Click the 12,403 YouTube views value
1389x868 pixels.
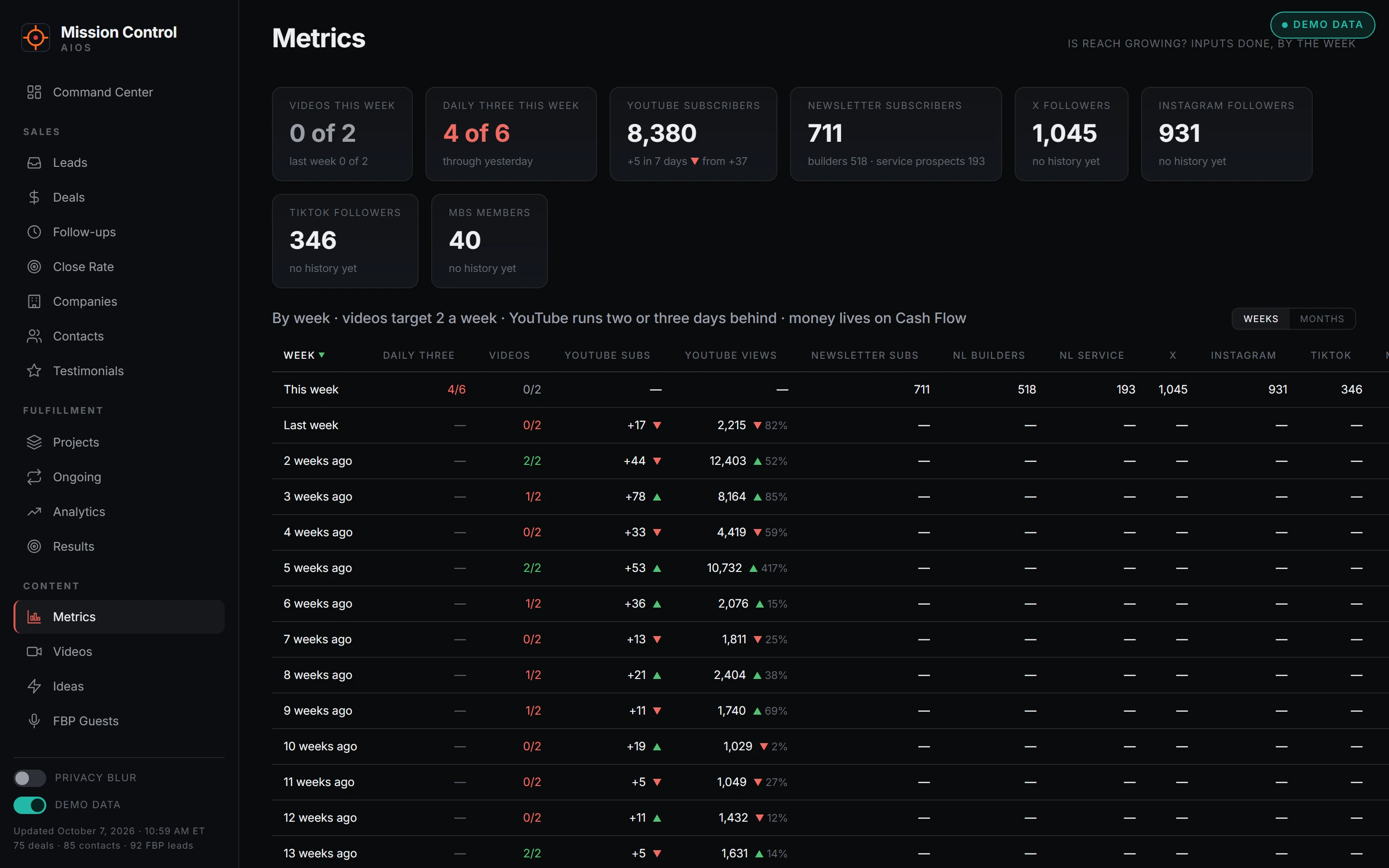click(727, 461)
